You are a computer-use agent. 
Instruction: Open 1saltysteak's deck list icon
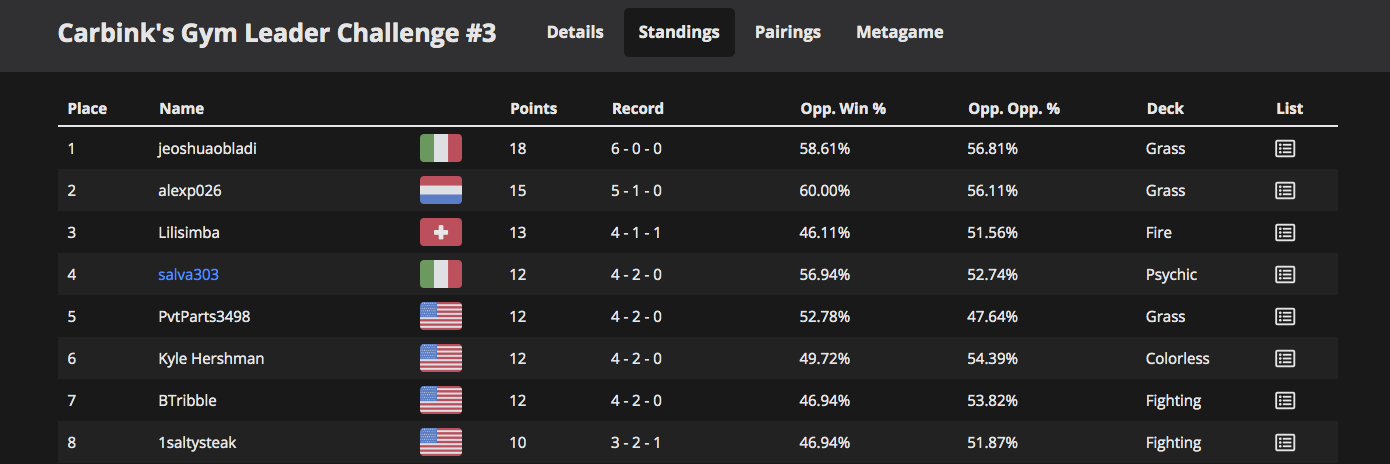click(x=1285, y=442)
